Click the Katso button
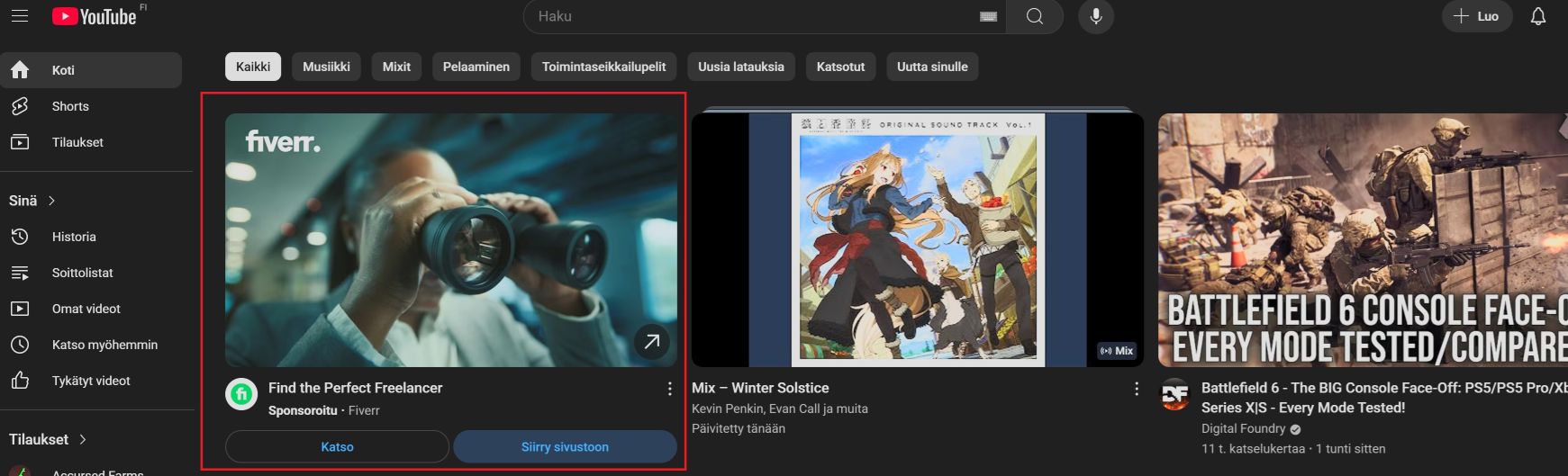The width and height of the screenshot is (1568, 476). coord(337,446)
